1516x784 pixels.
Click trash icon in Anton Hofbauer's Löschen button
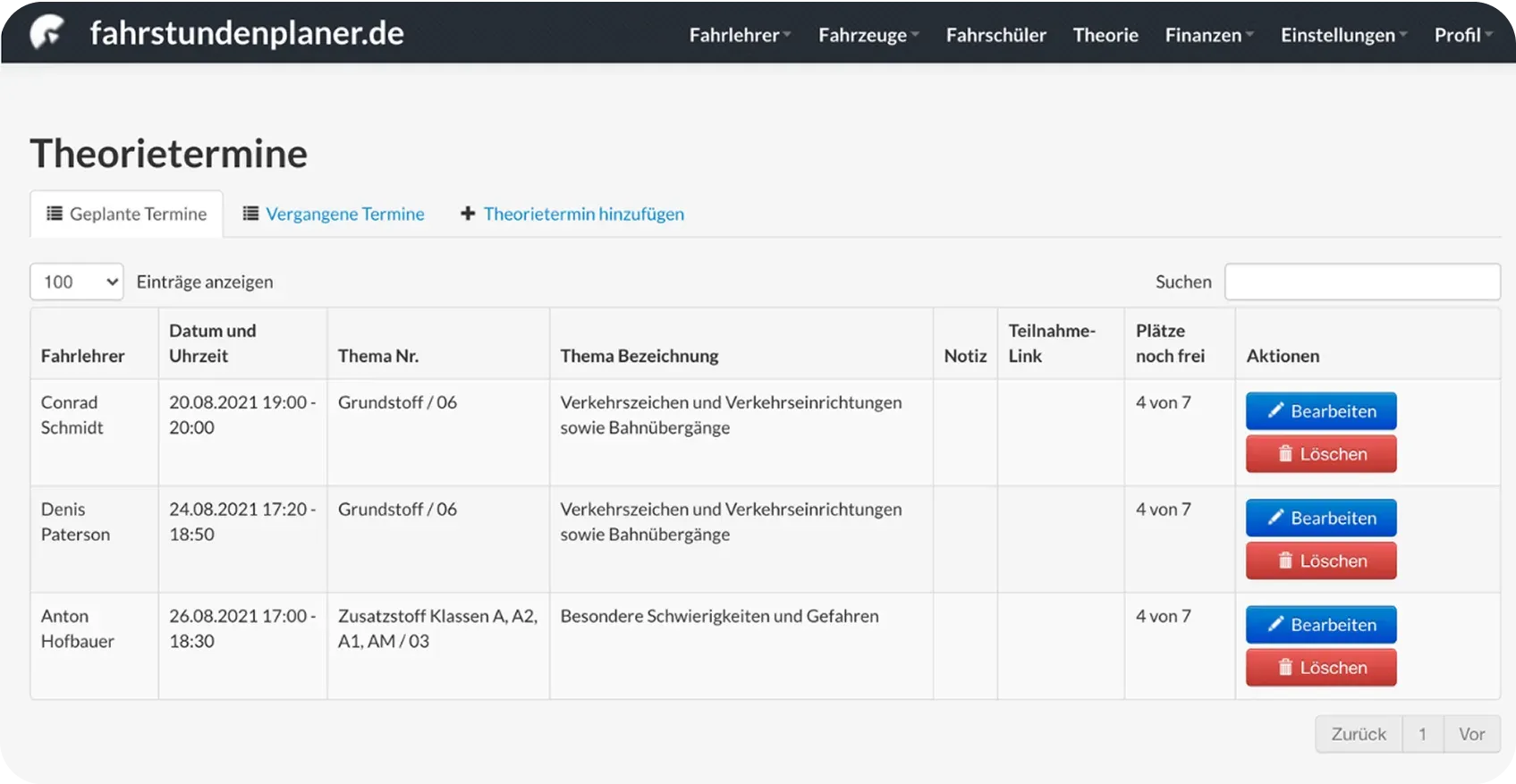click(x=1285, y=667)
